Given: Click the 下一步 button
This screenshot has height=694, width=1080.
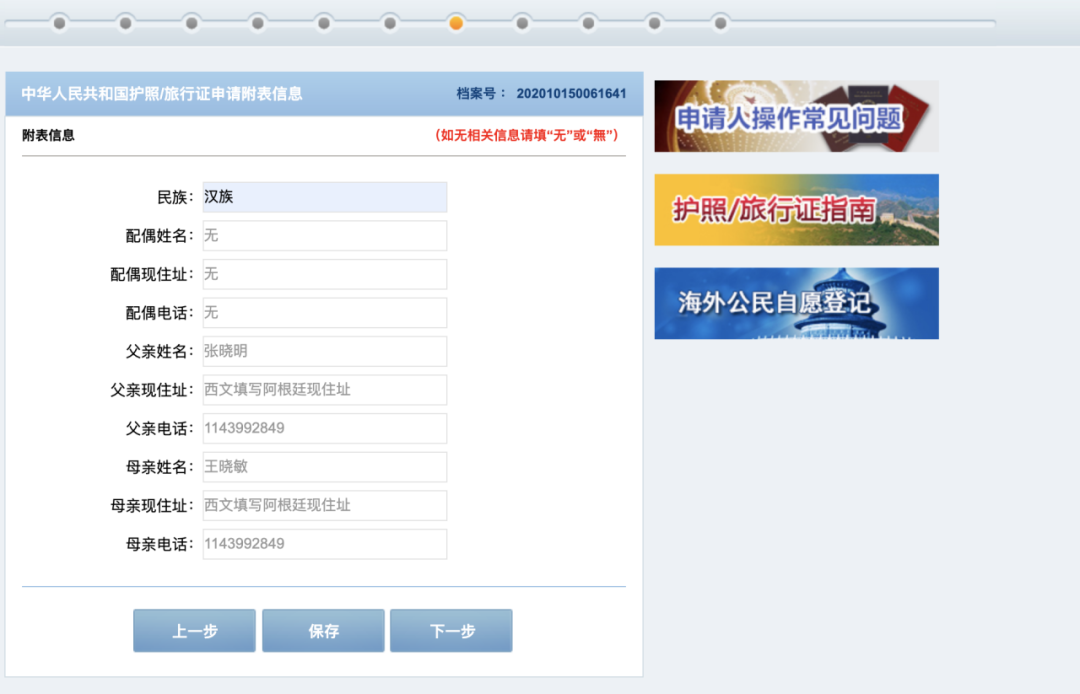Looking at the screenshot, I should point(451,630).
